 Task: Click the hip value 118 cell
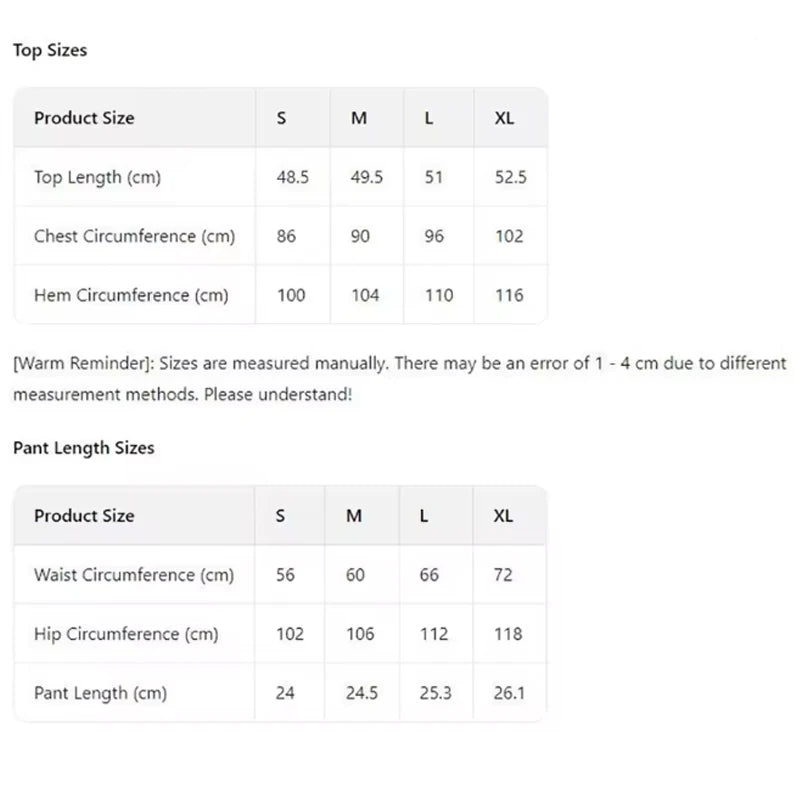pos(508,634)
